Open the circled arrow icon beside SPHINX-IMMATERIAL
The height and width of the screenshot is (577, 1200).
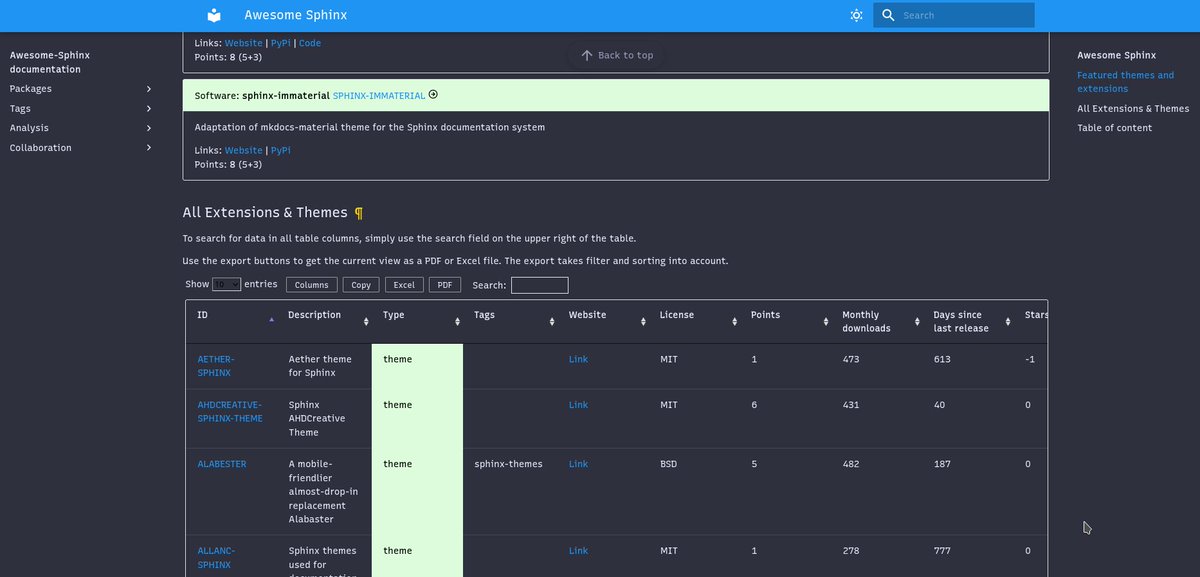pyautogui.click(x=433, y=95)
